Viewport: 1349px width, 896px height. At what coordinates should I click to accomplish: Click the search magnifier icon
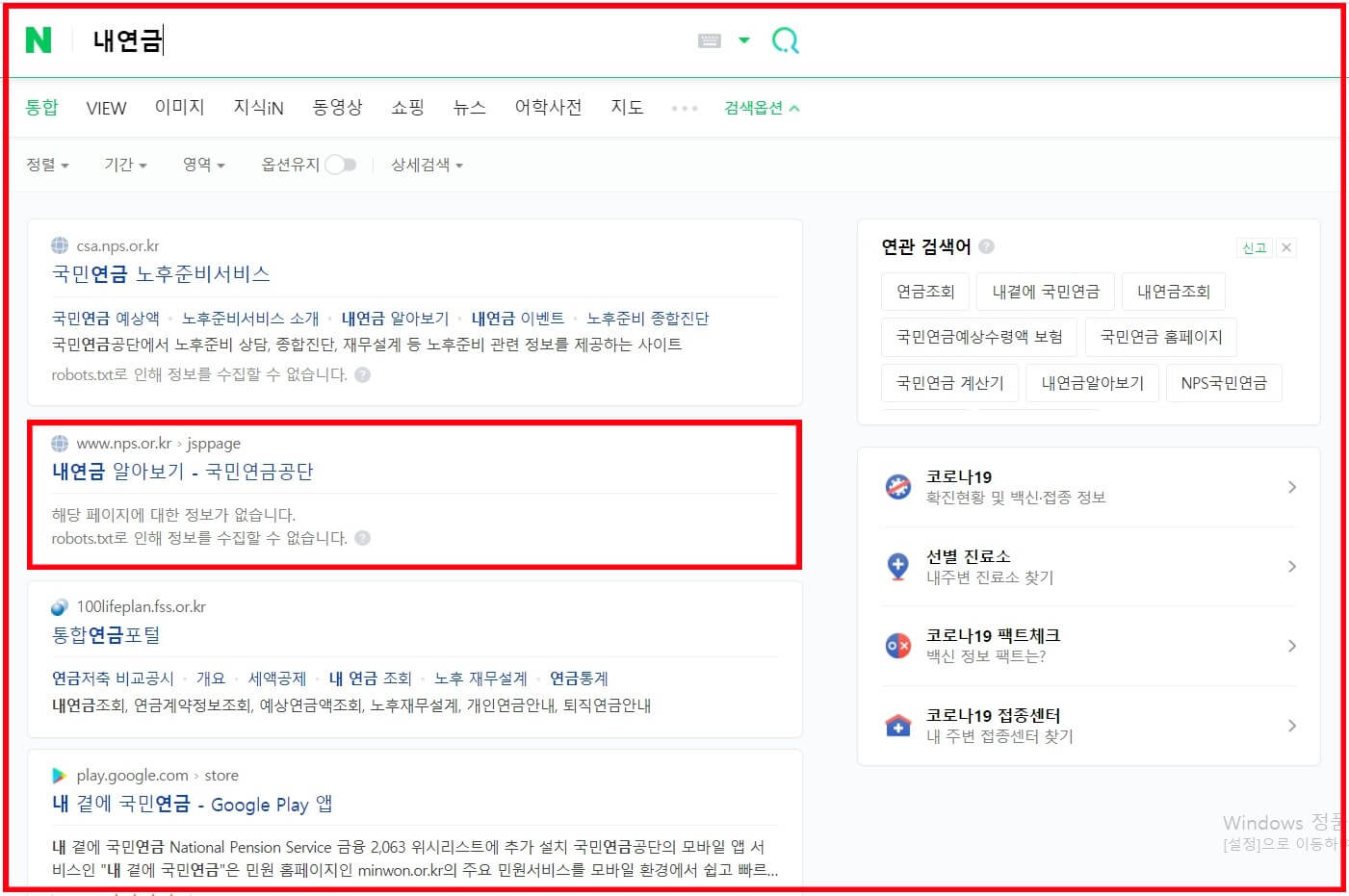point(786,40)
